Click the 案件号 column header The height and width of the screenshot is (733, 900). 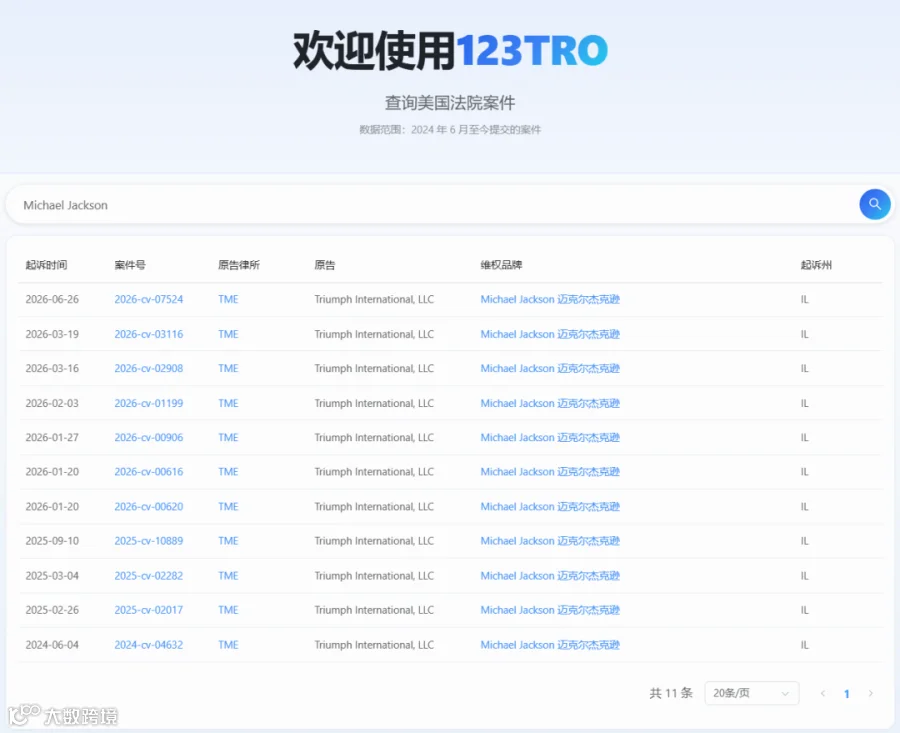point(130,265)
